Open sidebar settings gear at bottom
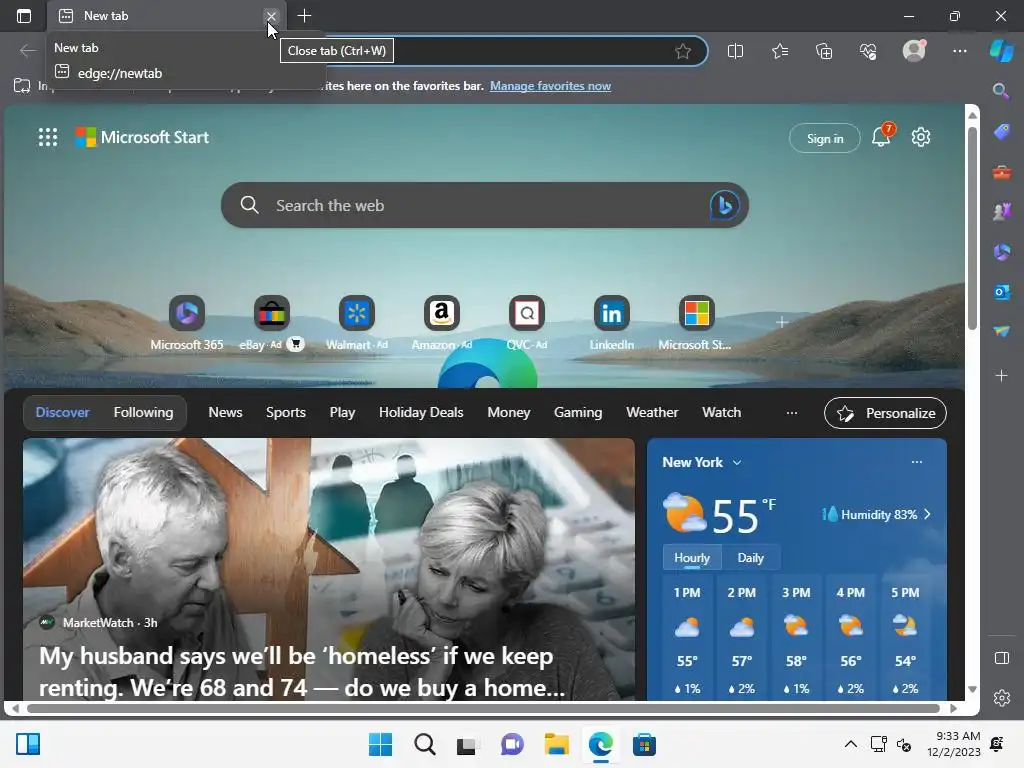The image size is (1024, 768). (1001, 697)
